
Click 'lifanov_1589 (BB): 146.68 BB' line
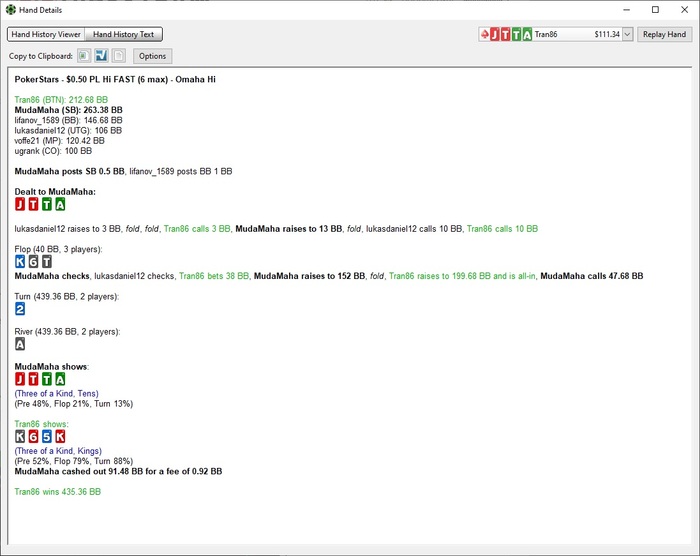pyautogui.click(x=68, y=120)
